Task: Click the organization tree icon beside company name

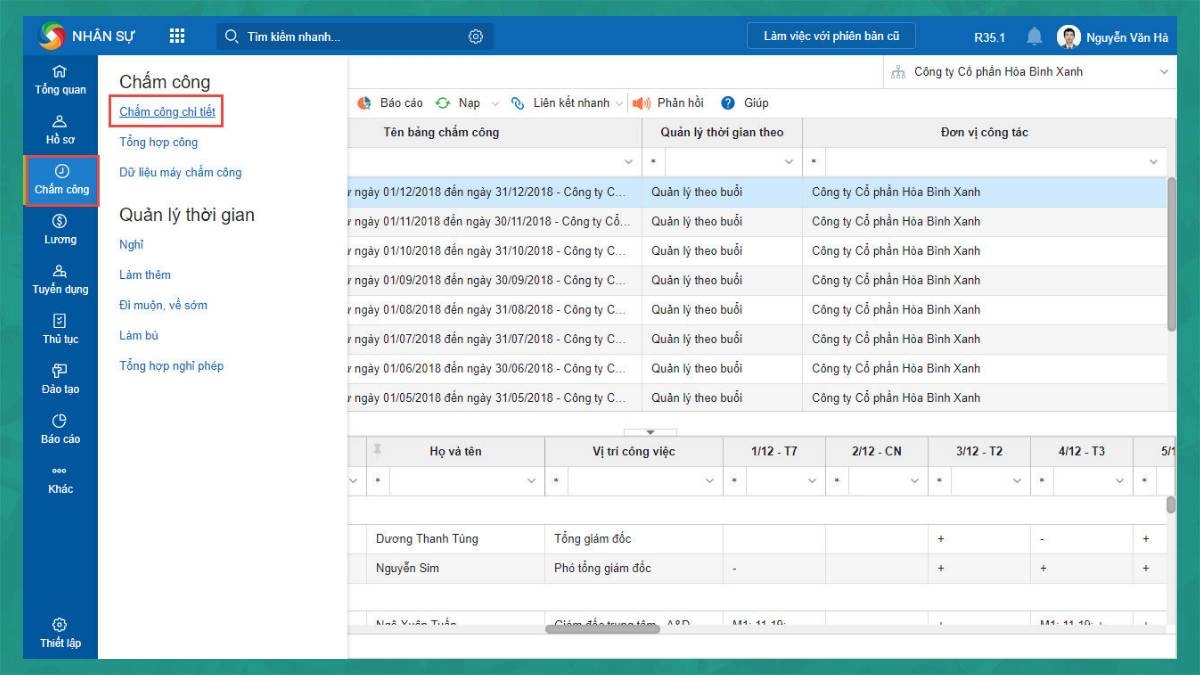Action: (x=897, y=72)
